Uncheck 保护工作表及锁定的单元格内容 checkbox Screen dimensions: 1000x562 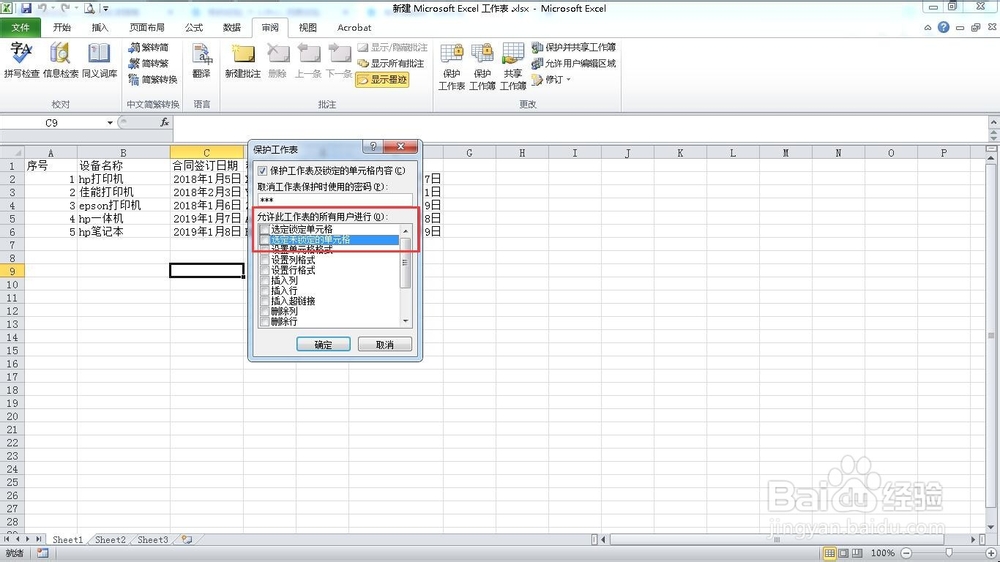click(x=262, y=171)
